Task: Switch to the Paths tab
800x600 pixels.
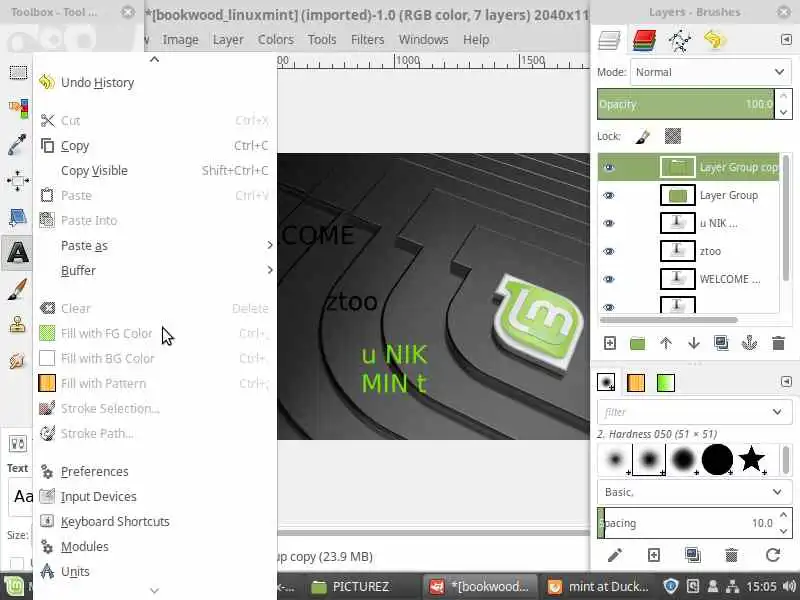Action: (x=680, y=41)
